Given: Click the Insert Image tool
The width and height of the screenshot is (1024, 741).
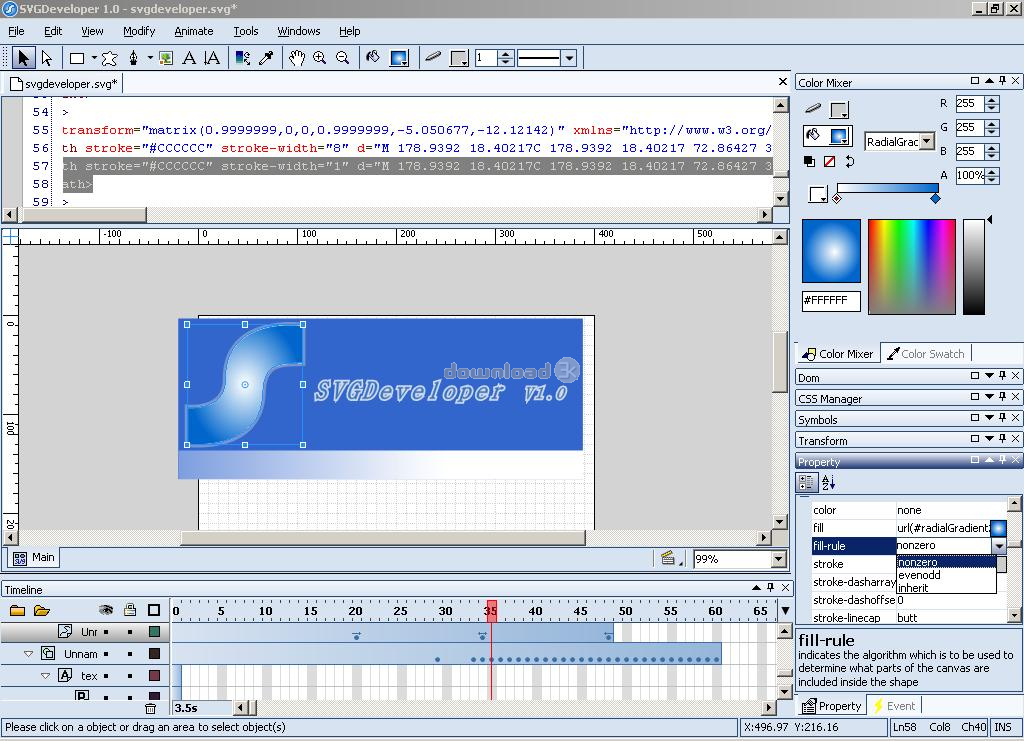Looking at the screenshot, I should [166, 58].
